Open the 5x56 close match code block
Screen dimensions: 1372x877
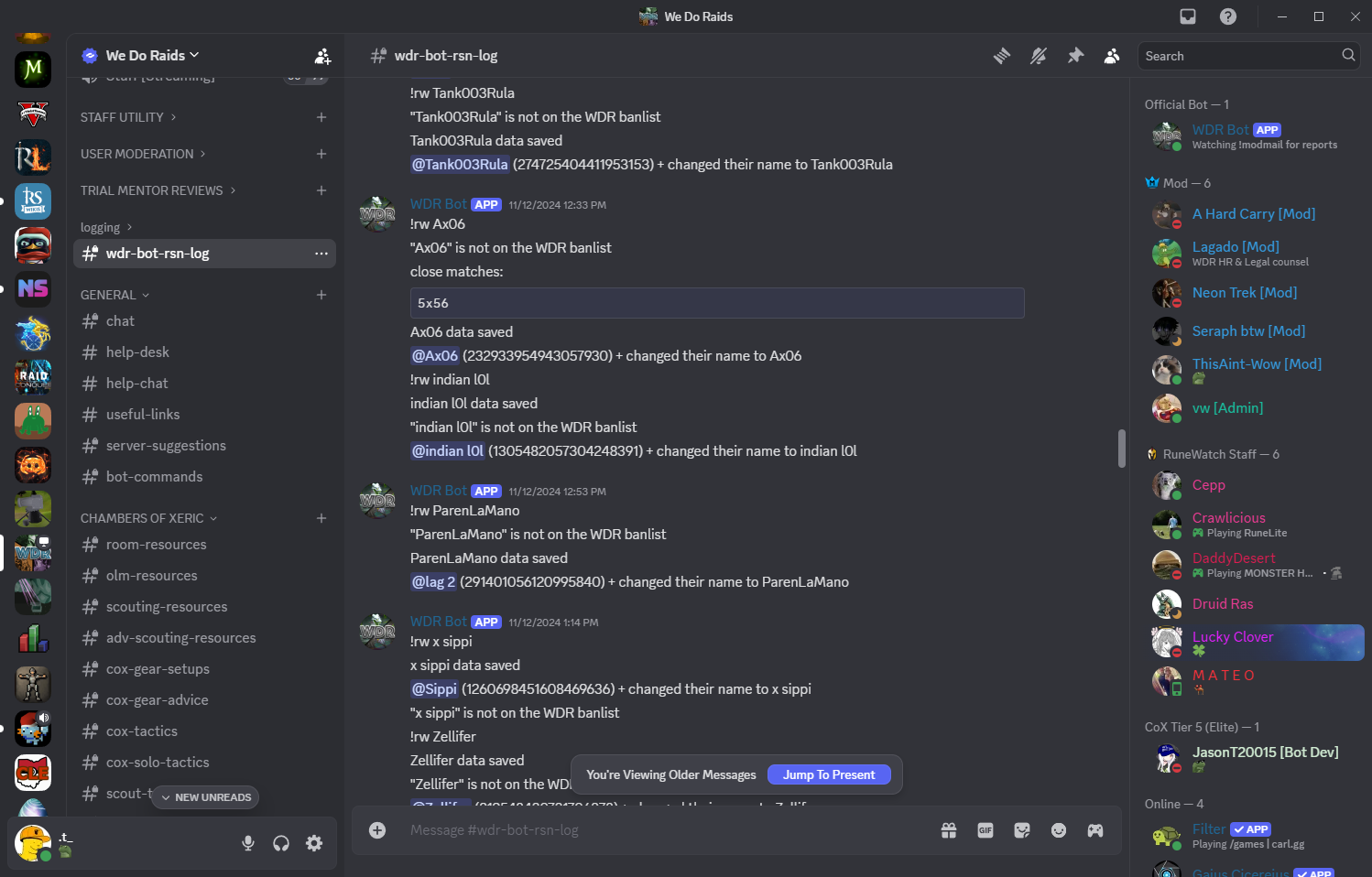point(717,303)
